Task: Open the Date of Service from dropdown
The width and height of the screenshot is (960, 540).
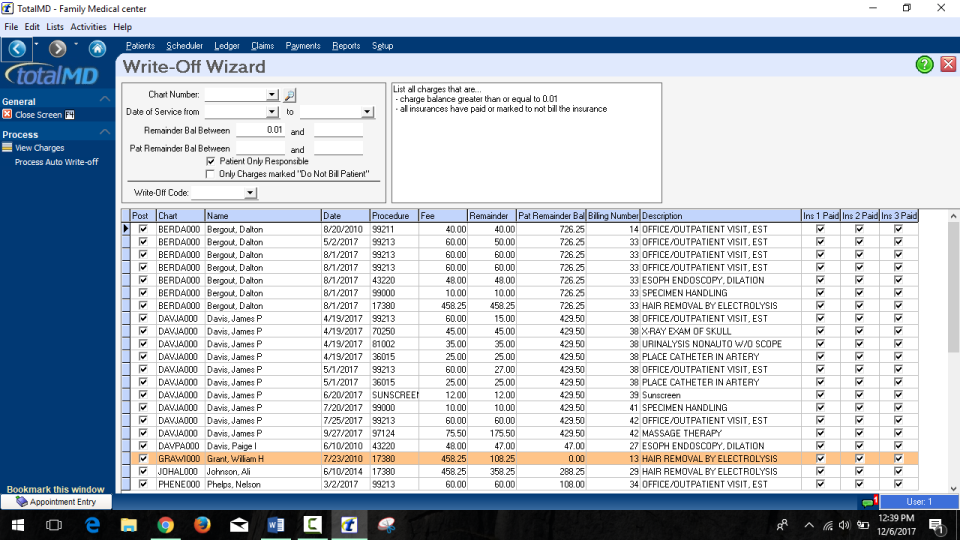Action: [x=272, y=112]
